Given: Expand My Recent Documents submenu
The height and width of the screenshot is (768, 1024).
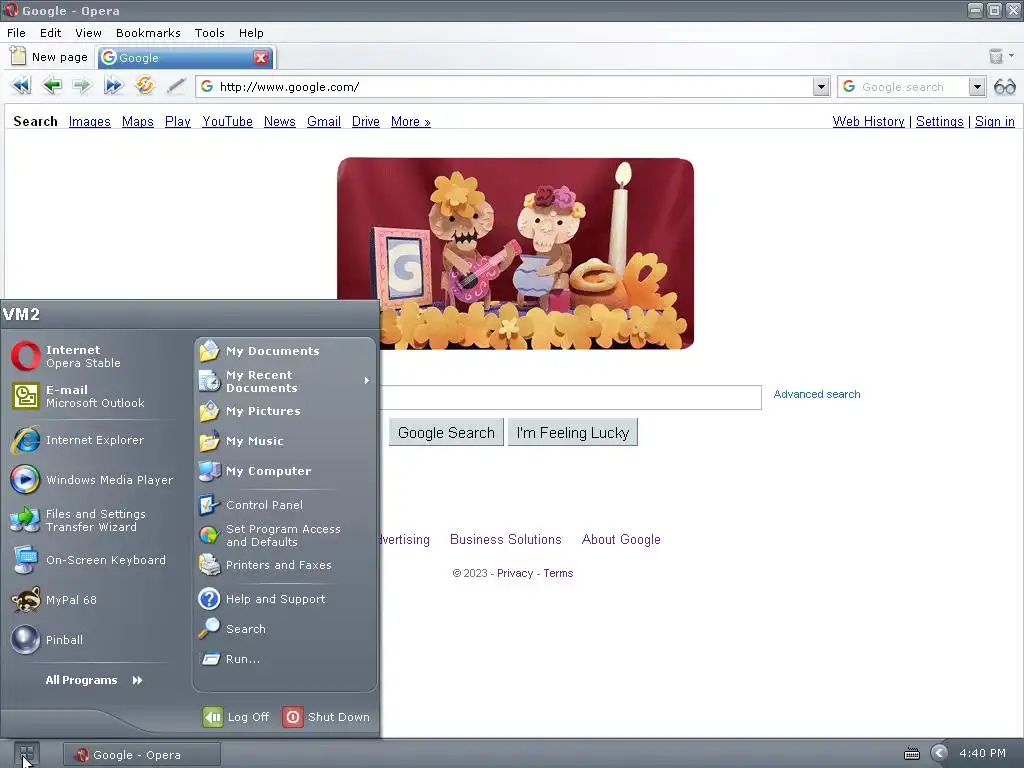Looking at the screenshot, I should coord(285,381).
